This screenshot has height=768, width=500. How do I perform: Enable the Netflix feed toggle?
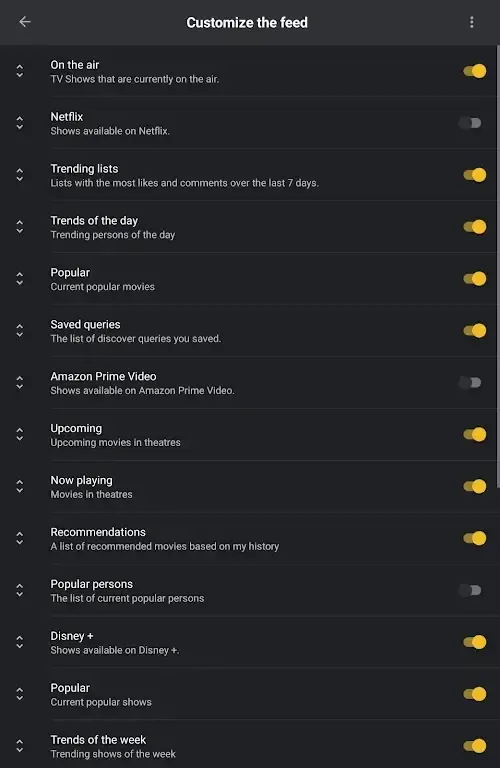pyautogui.click(x=471, y=123)
